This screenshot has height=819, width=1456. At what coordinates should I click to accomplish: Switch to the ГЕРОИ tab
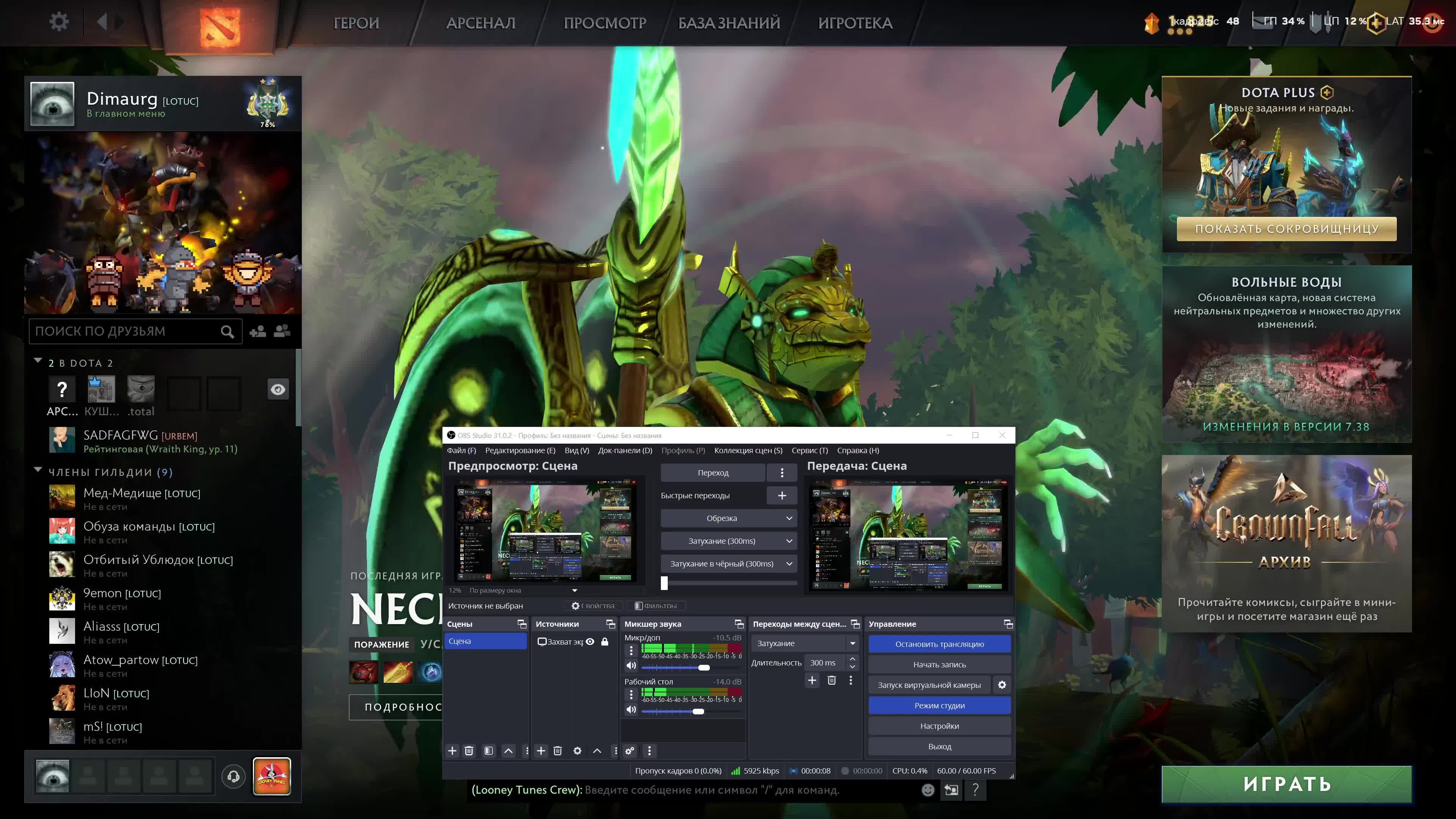[356, 23]
